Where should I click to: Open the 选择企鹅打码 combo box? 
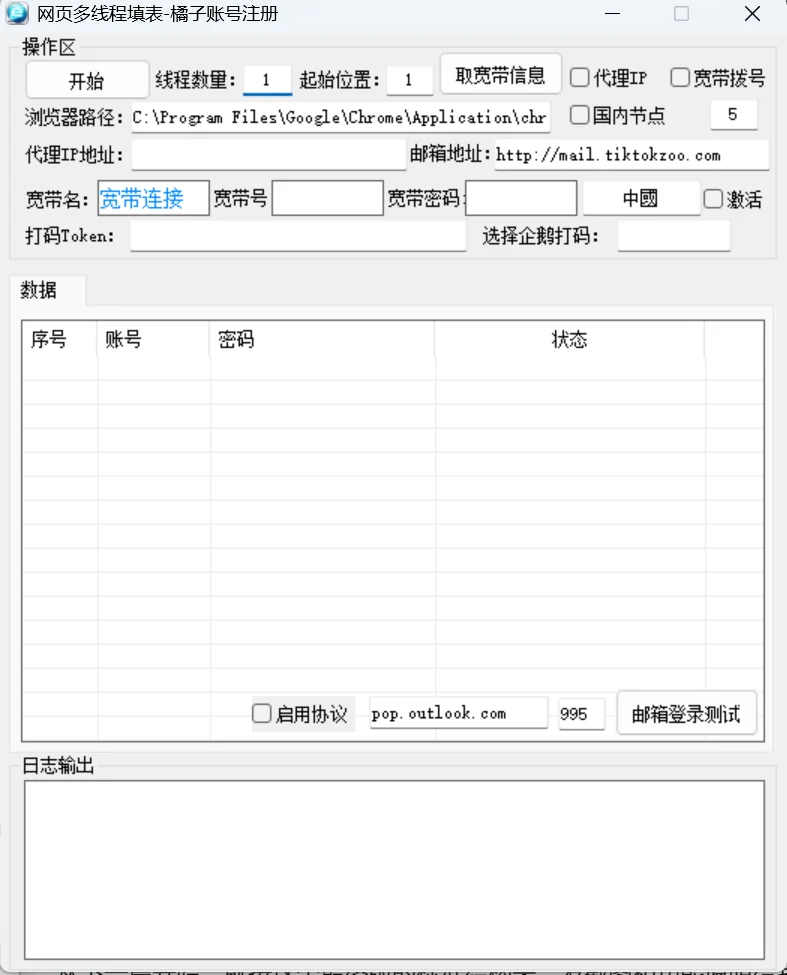pyautogui.click(x=673, y=236)
